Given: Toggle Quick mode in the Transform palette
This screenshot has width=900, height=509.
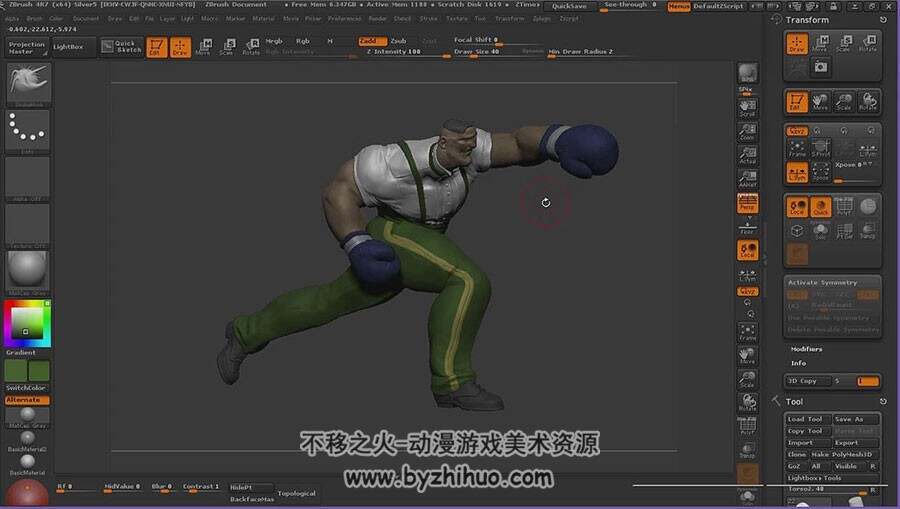Looking at the screenshot, I should (x=821, y=207).
